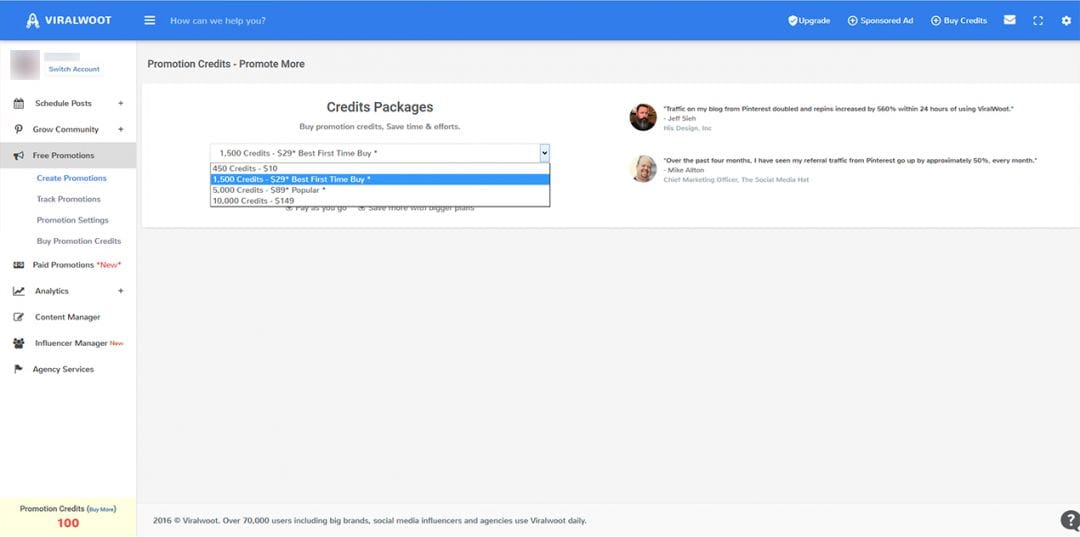Click the Mike Allton name text
Image resolution: width=1080 pixels, height=538 pixels.
[685, 170]
